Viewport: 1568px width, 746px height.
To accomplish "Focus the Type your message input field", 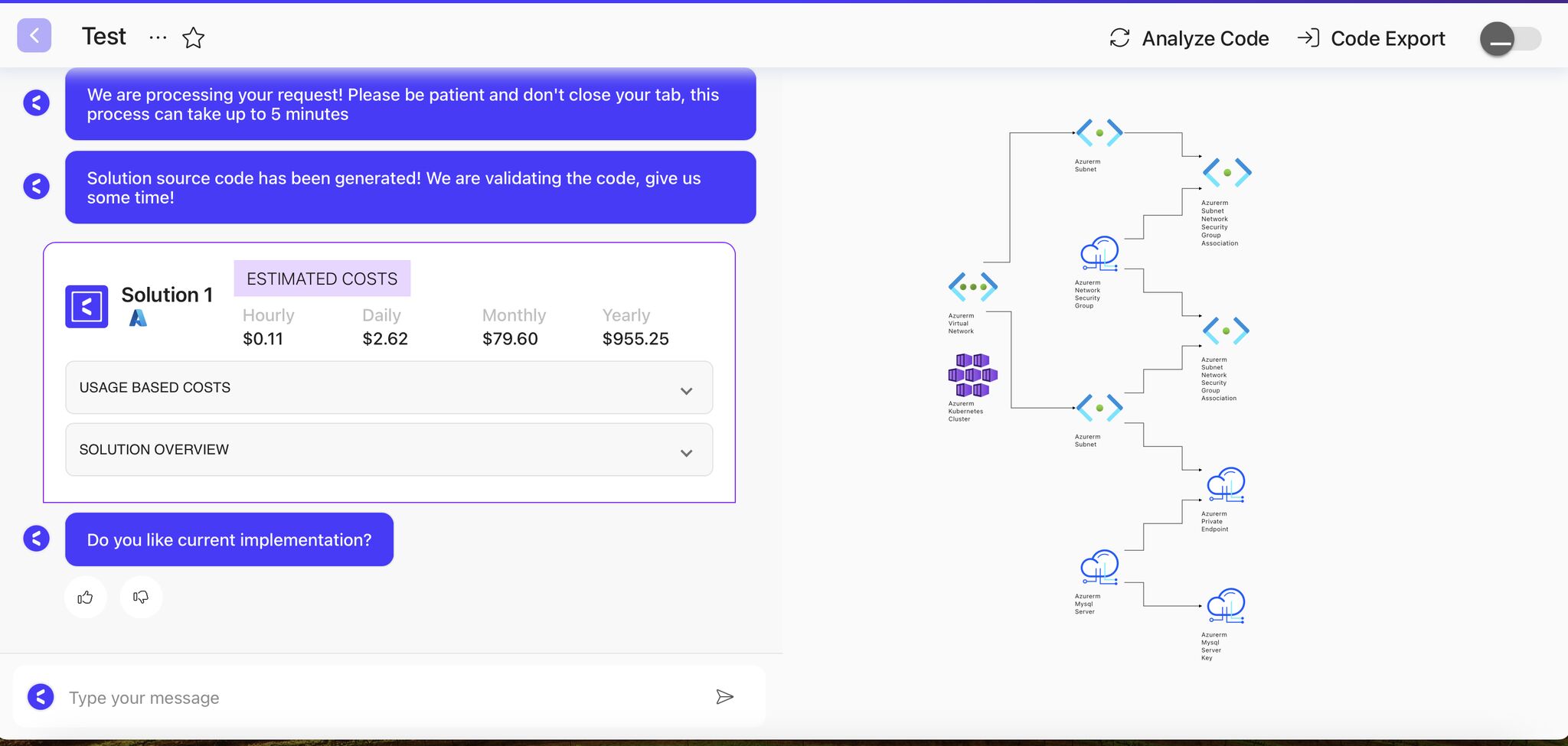I will tap(383, 697).
